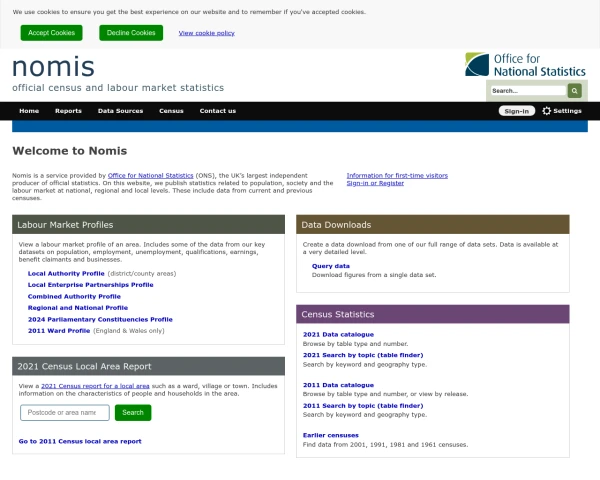The height and width of the screenshot is (480, 600).
Task: Open Information for first-time visitors
Action: point(397,176)
